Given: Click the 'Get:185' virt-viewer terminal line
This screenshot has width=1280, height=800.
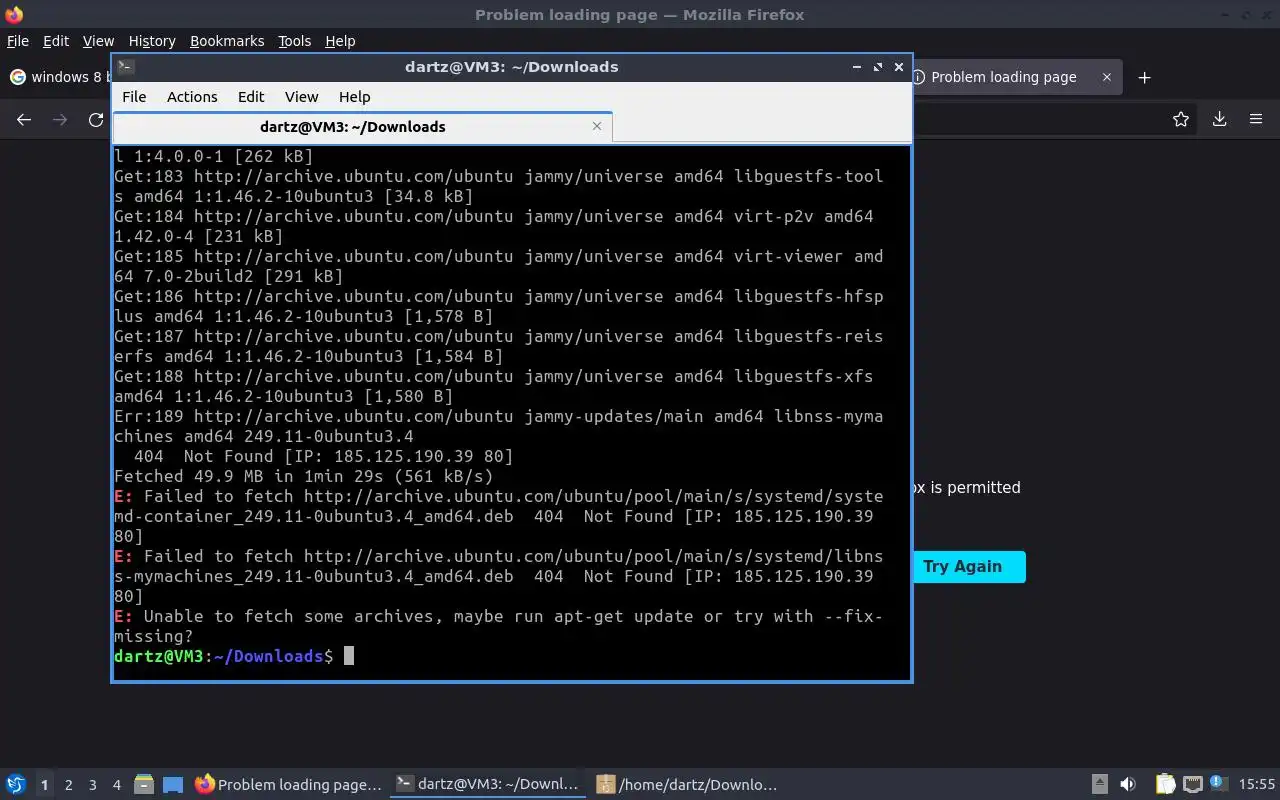Looking at the screenshot, I should (x=498, y=266).
